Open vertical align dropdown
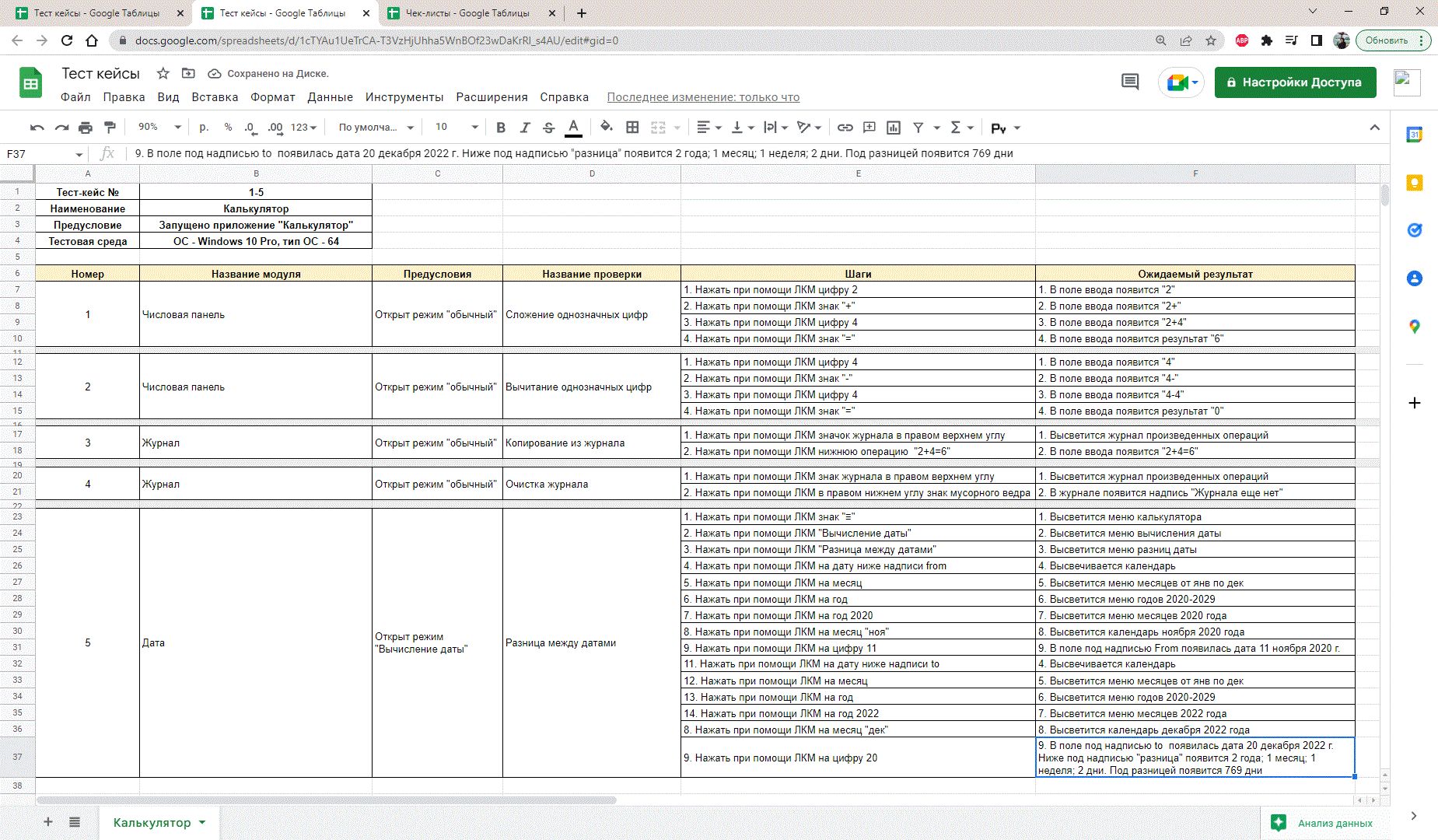This screenshot has height=840, width=1438. pyautogui.click(x=742, y=128)
